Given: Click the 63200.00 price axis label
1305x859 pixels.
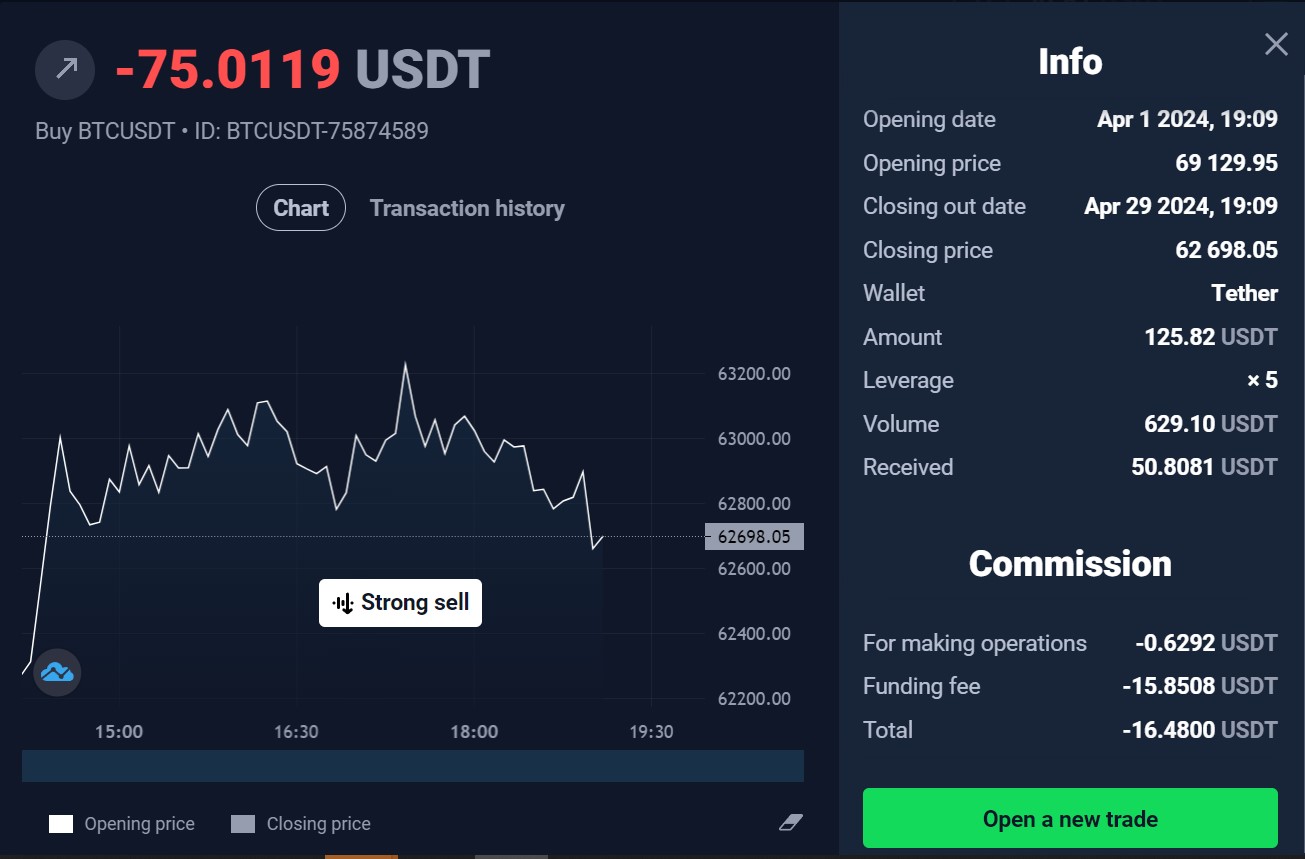Looking at the screenshot, I should (754, 374).
